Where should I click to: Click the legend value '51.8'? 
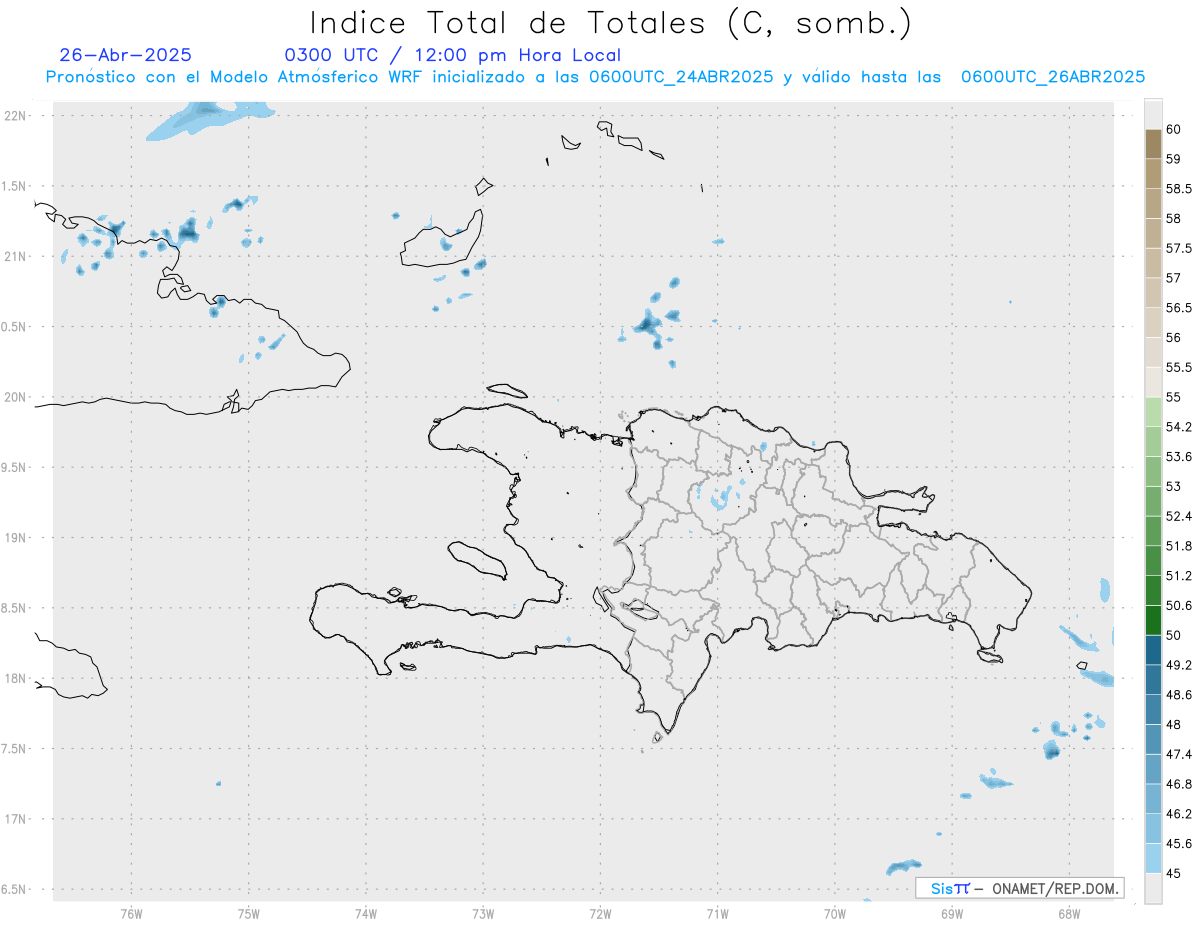click(1178, 546)
